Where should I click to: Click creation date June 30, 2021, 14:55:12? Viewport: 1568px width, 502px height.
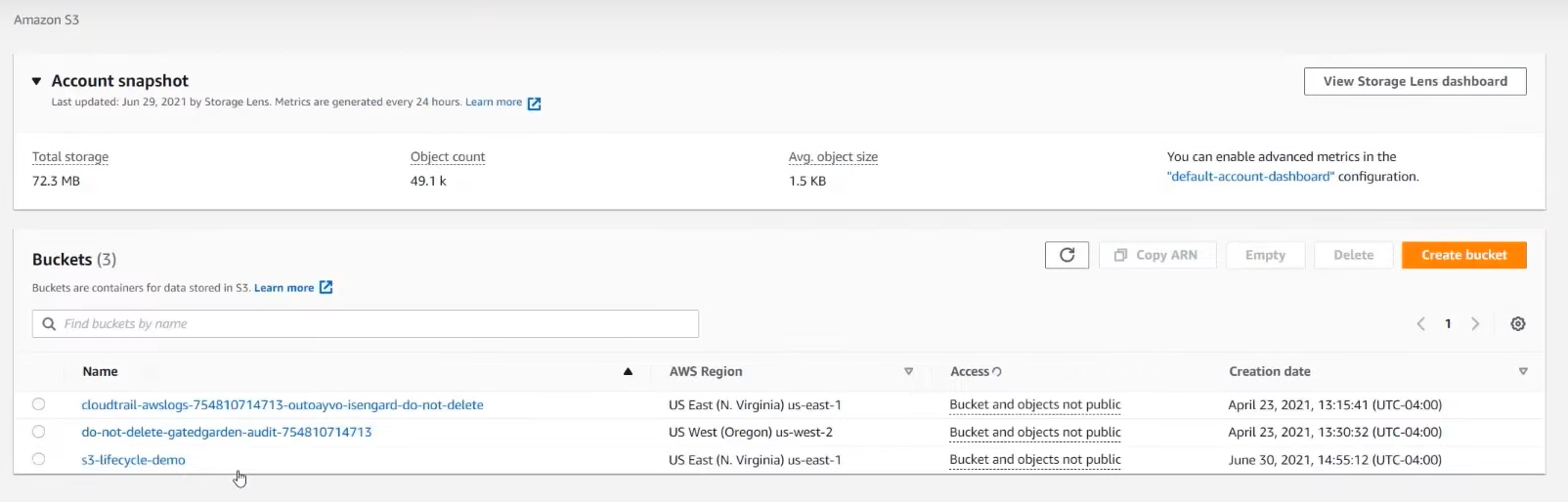pos(1334,460)
